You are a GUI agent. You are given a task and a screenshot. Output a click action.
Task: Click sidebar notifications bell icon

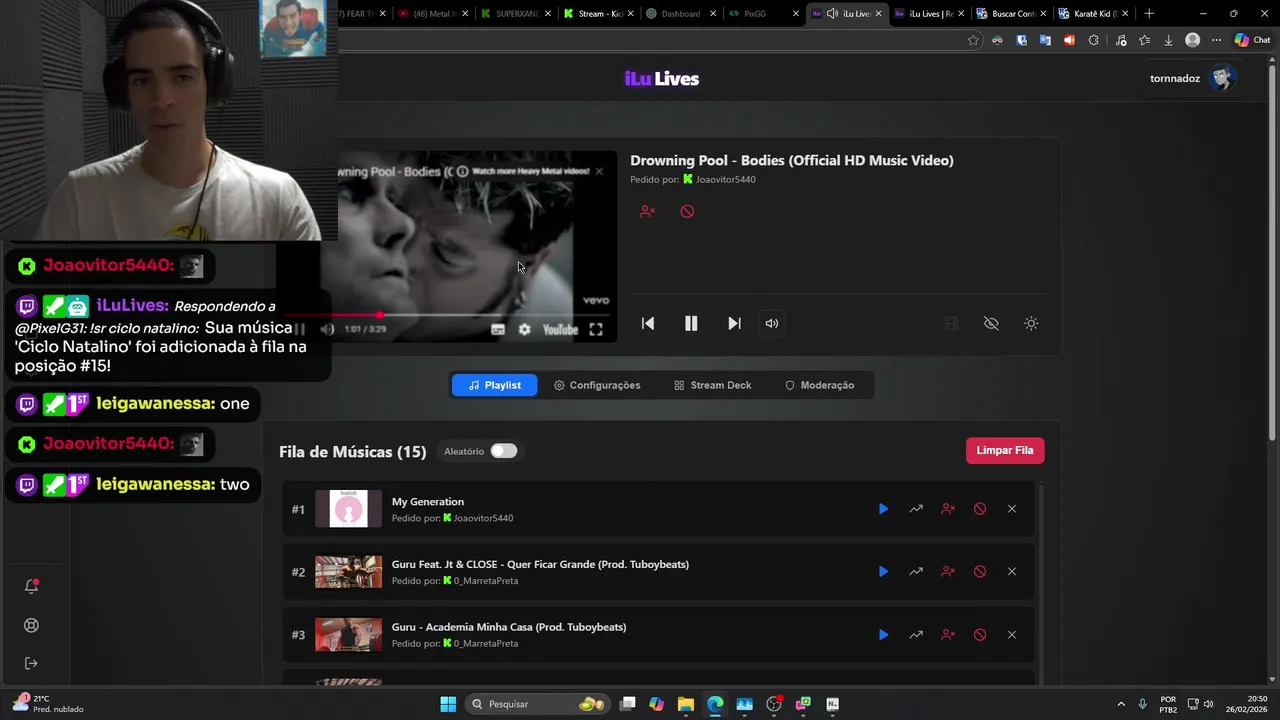(31, 586)
